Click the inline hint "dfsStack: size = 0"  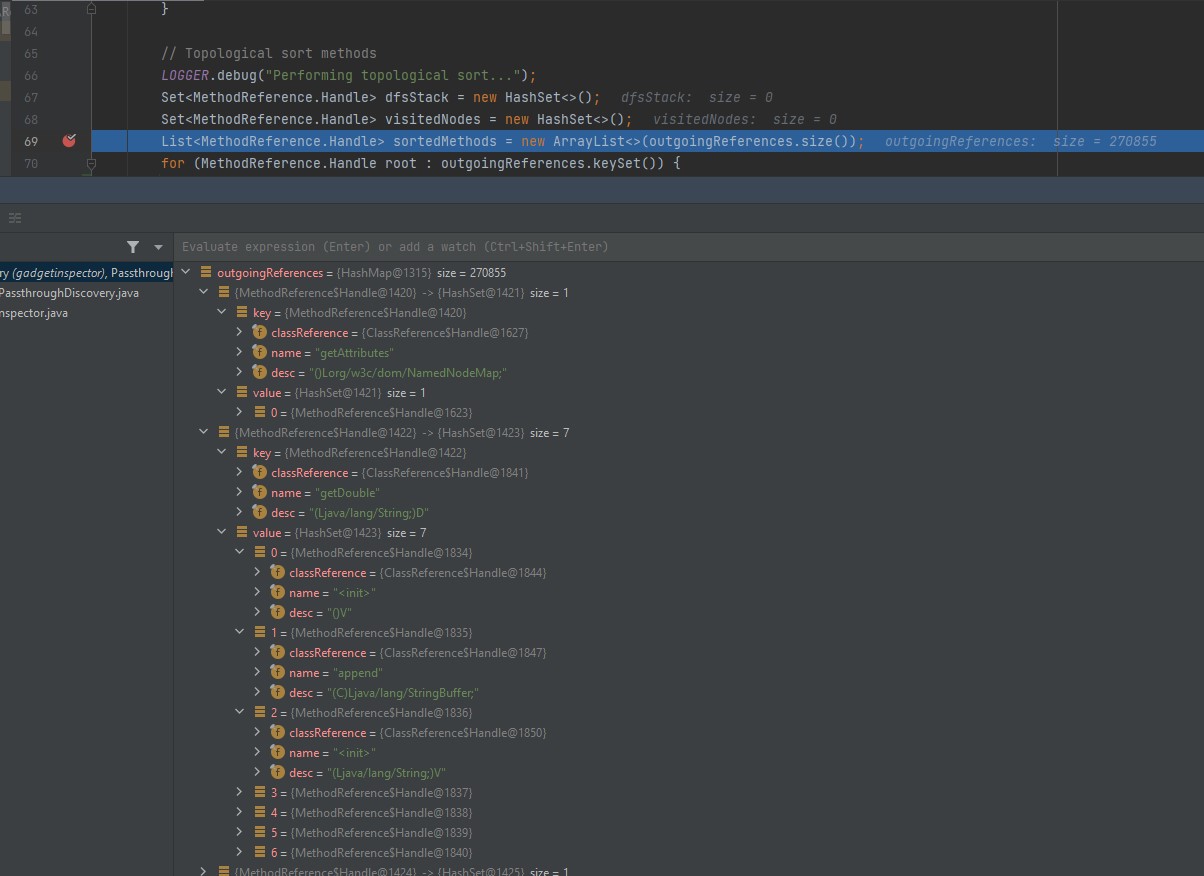click(697, 97)
